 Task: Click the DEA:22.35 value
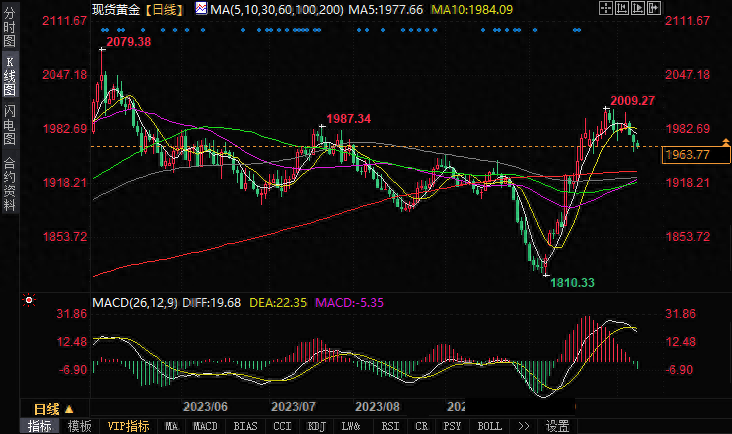click(x=278, y=303)
